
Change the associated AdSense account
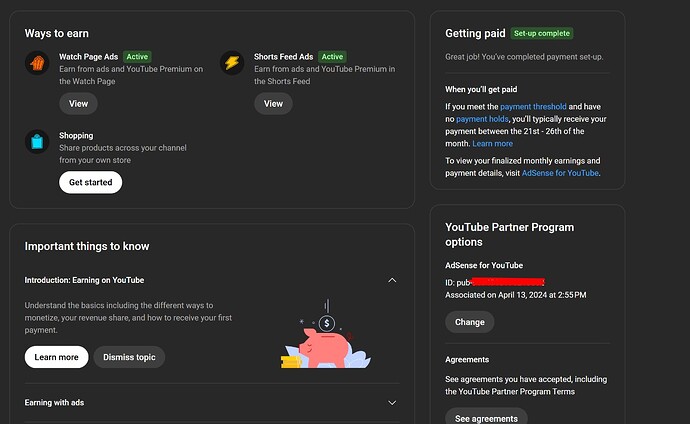coord(470,322)
